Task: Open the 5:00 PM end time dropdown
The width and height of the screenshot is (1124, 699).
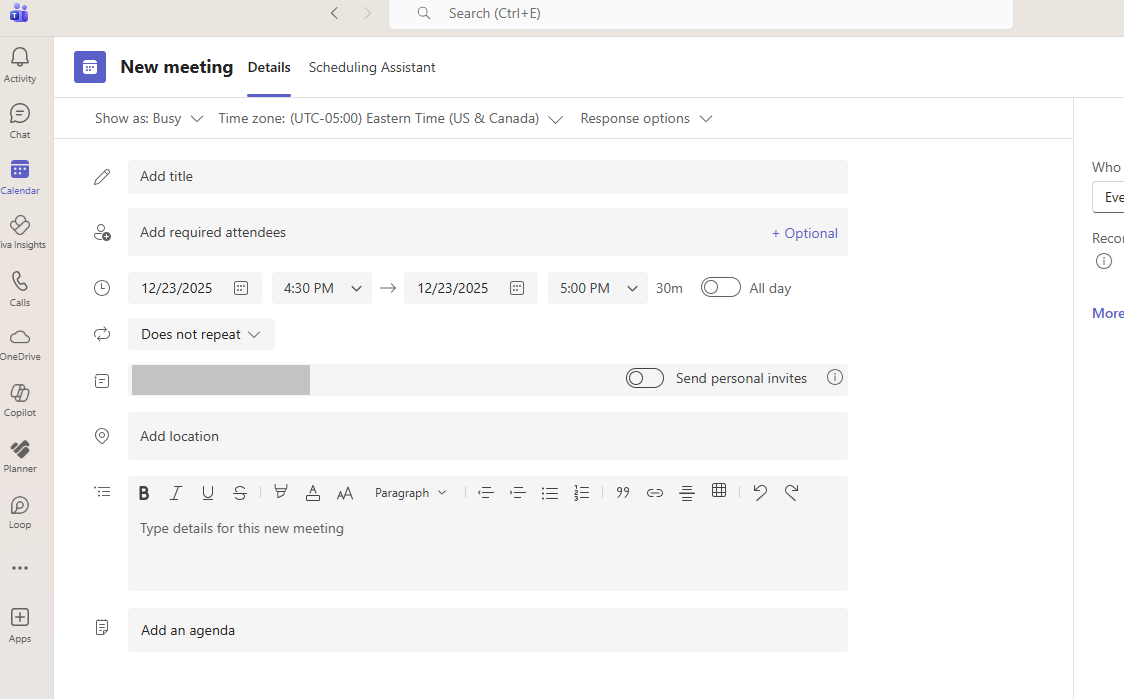Action: click(598, 288)
